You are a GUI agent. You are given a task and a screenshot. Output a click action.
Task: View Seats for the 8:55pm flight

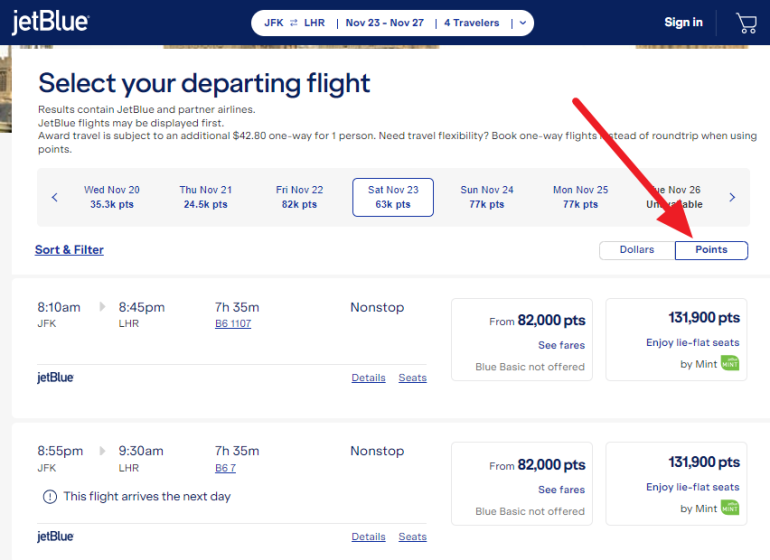pos(412,537)
